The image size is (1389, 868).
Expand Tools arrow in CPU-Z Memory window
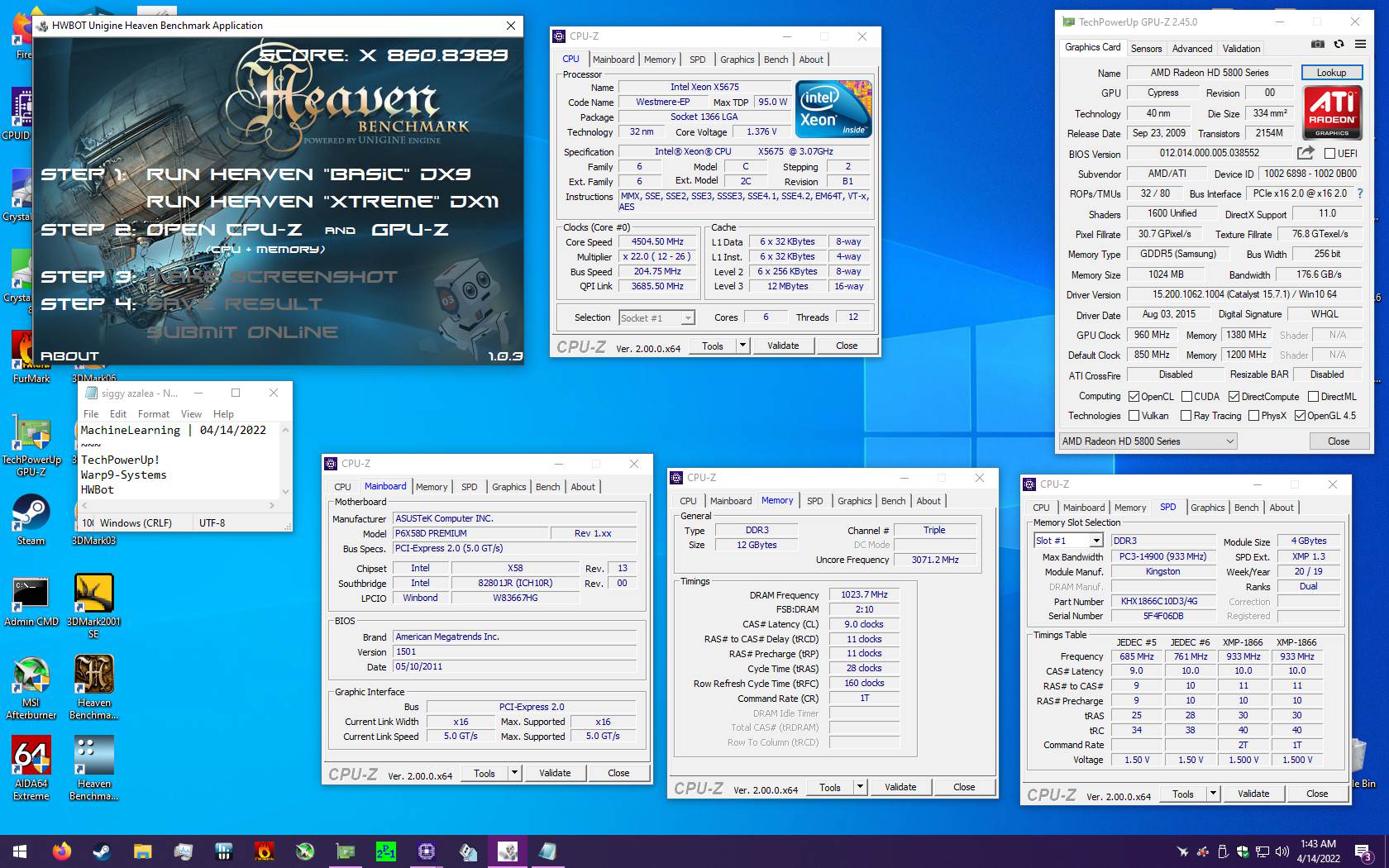point(860,787)
